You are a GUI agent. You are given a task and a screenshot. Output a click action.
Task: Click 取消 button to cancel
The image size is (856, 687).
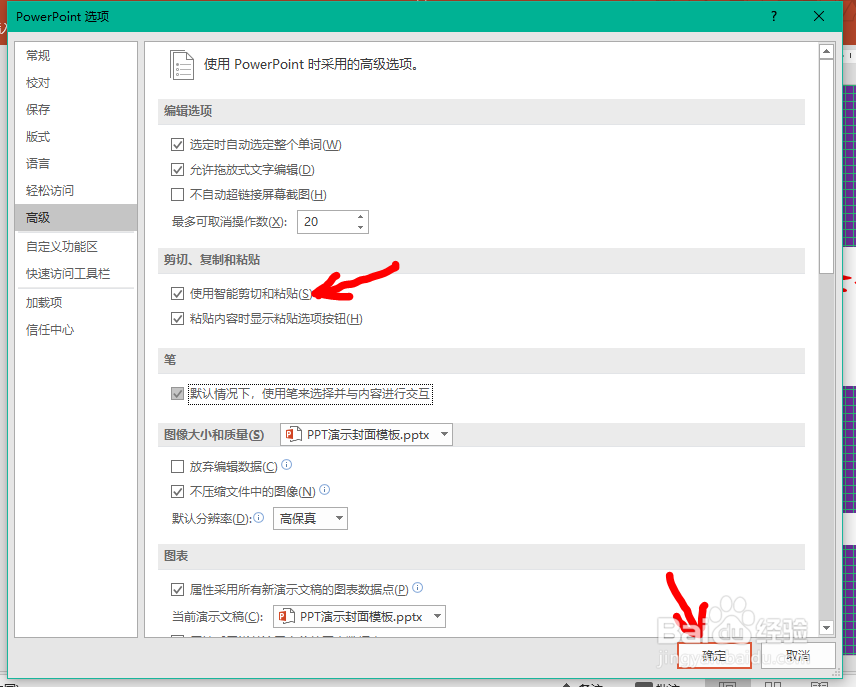(x=798, y=655)
